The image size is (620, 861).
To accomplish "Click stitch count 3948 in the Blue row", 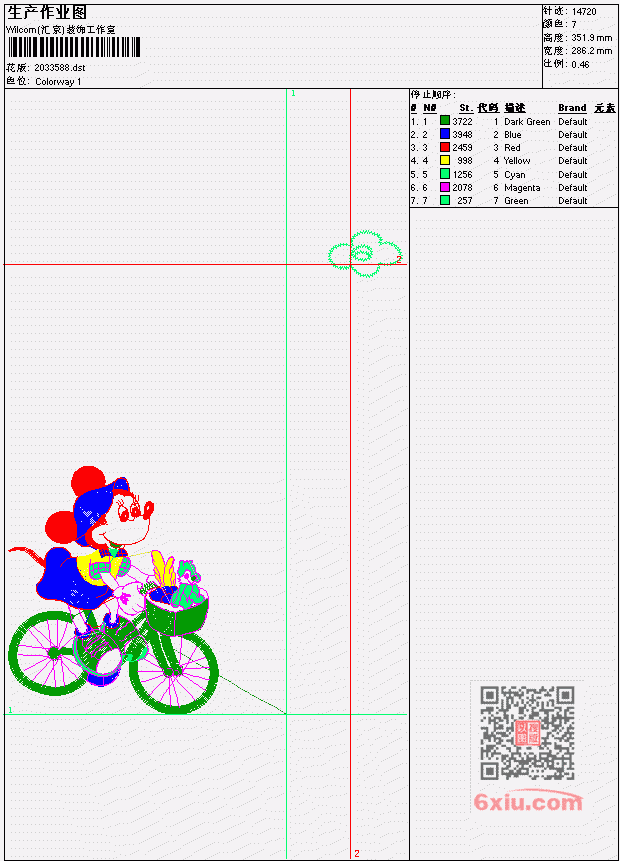I will coord(462,135).
